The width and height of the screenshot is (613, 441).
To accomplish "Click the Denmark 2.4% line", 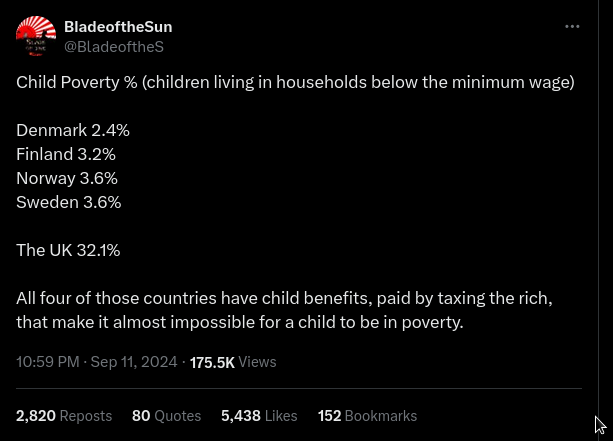I will [x=73, y=130].
